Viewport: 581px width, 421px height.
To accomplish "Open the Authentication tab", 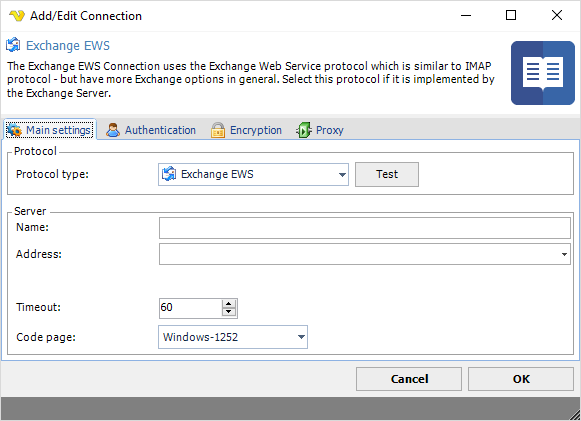I will [x=151, y=130].
